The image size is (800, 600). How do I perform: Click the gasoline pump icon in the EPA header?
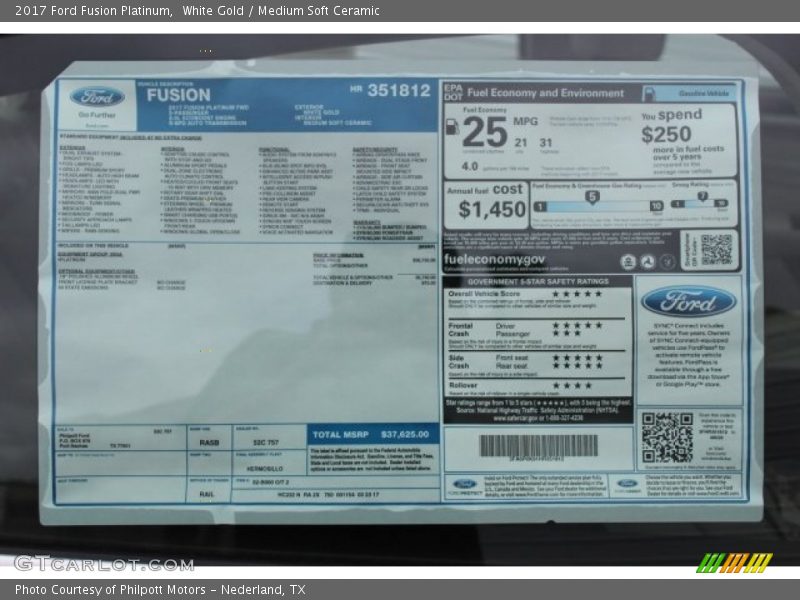[649, 93]
